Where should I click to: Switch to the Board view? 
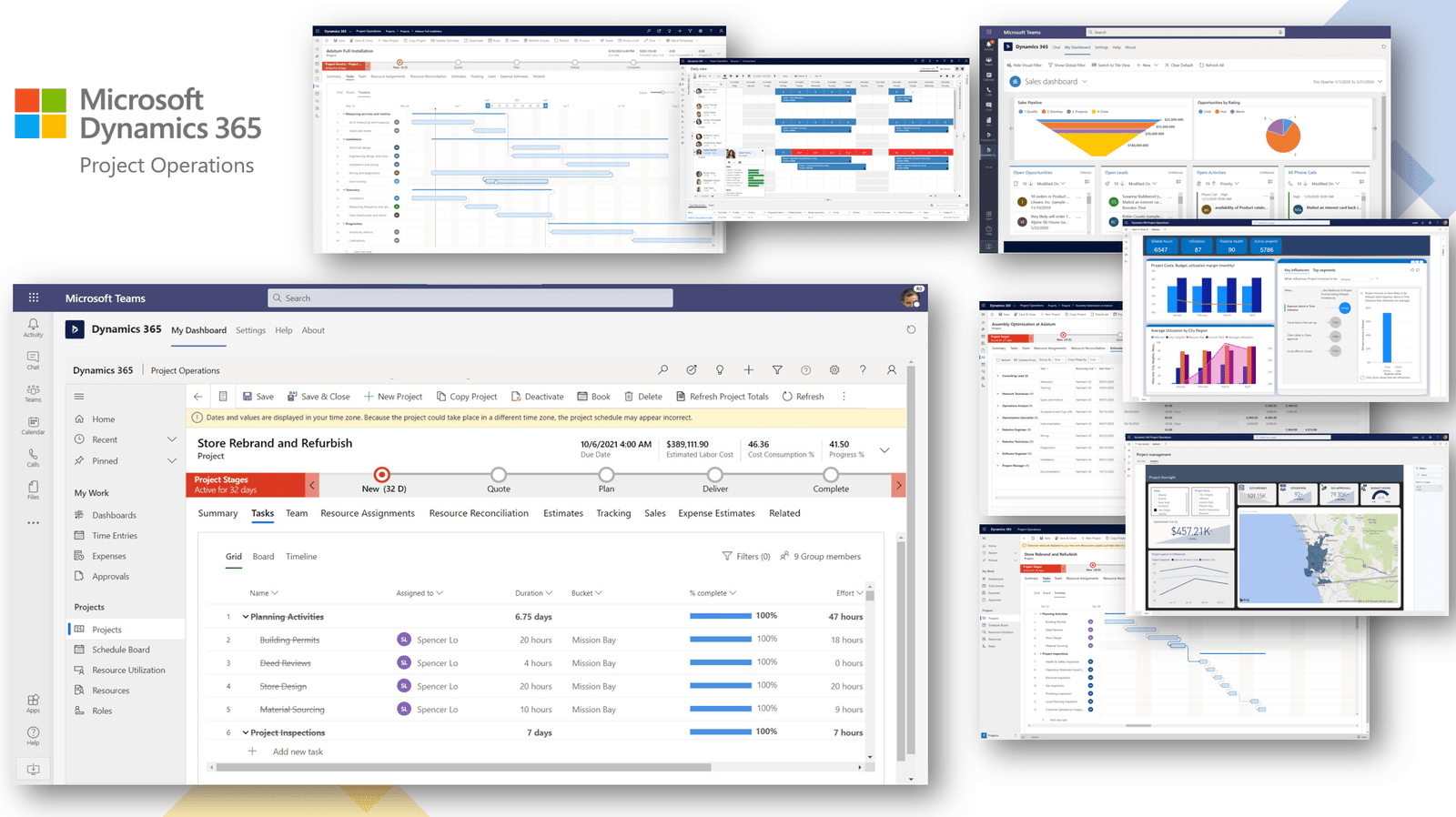tap(263, 557)
